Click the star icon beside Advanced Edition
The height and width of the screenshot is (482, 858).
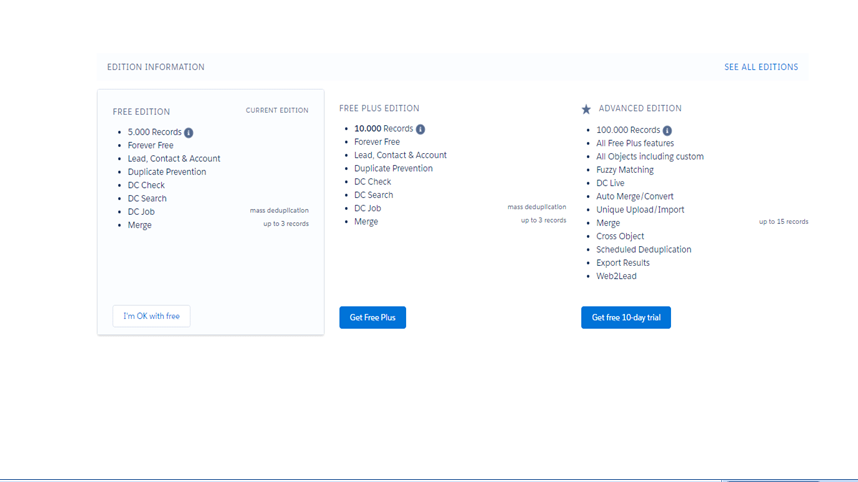586,109
